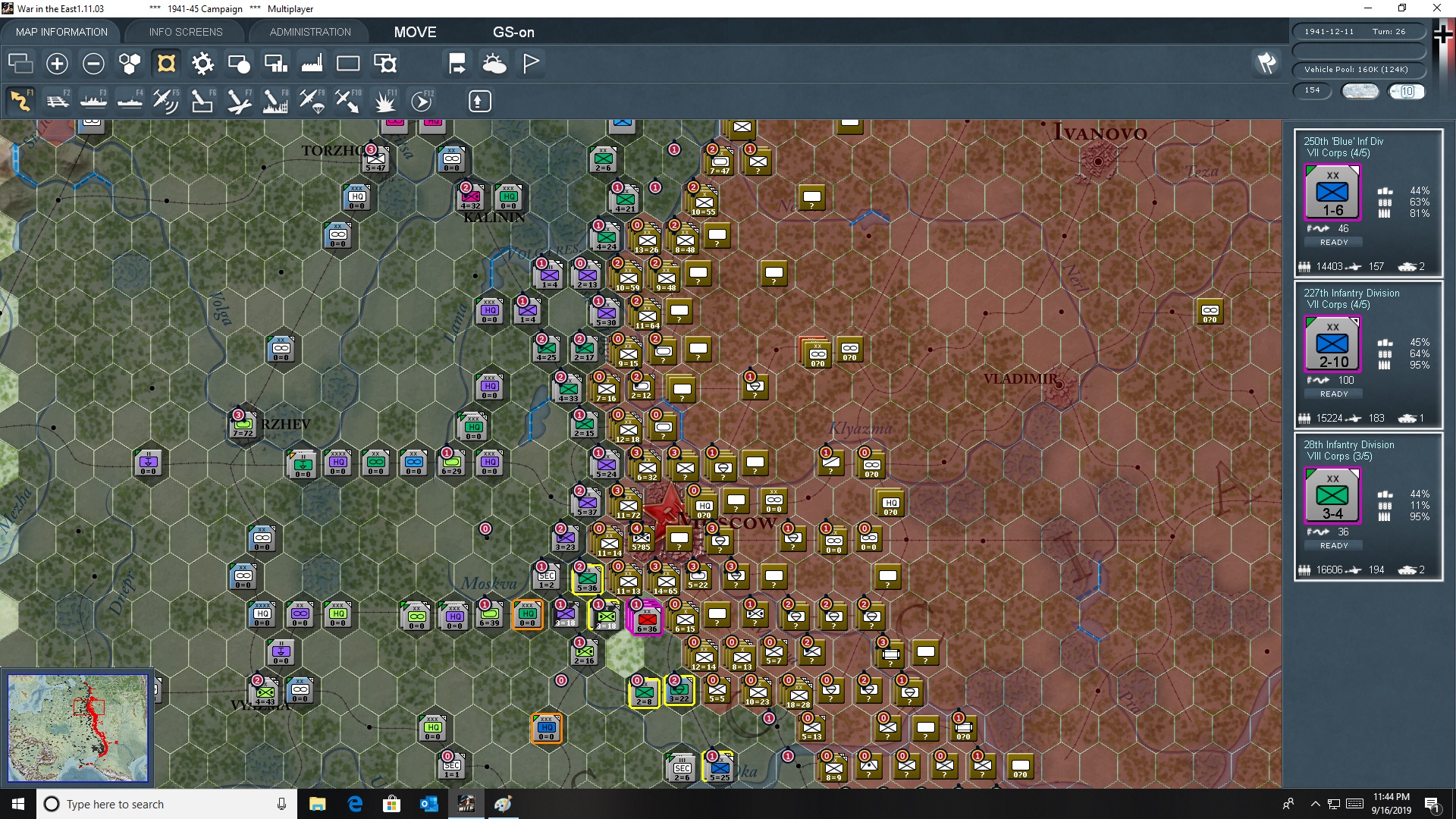Select the F5 air reconnaissance mission
Image resolution: width=1456 pixels, height=819 pixels.
[x=166, y=101]
